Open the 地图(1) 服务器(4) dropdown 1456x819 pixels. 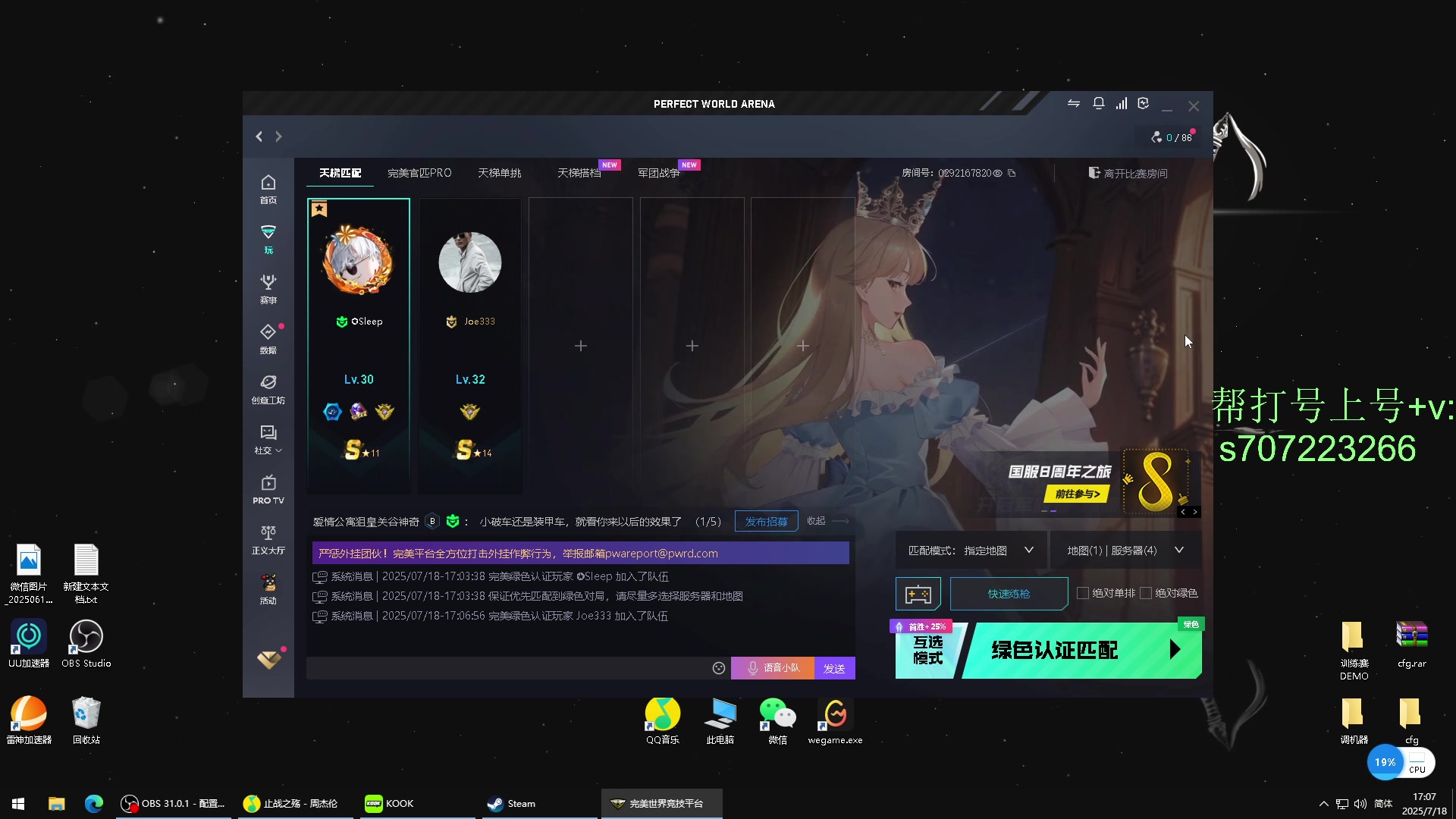(1125, 551)
